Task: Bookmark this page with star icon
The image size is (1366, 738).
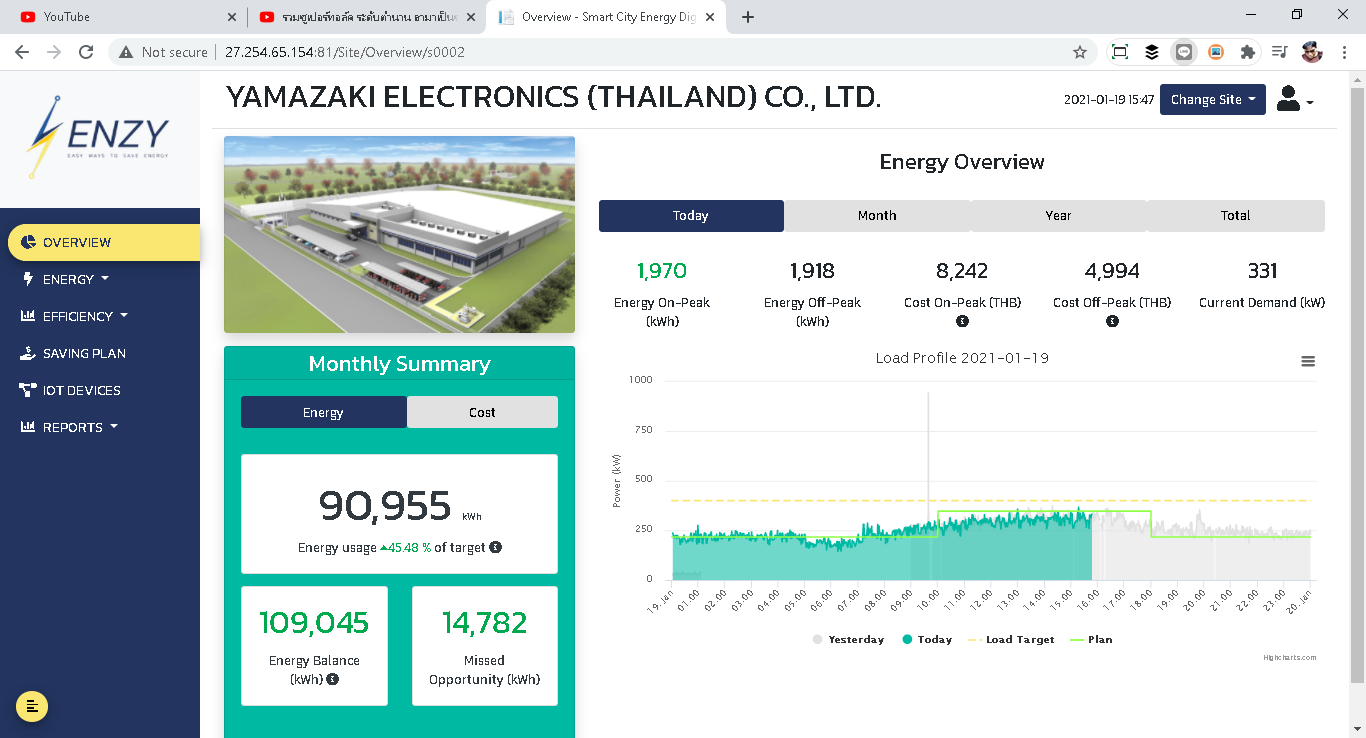Action: [1080, 52]
